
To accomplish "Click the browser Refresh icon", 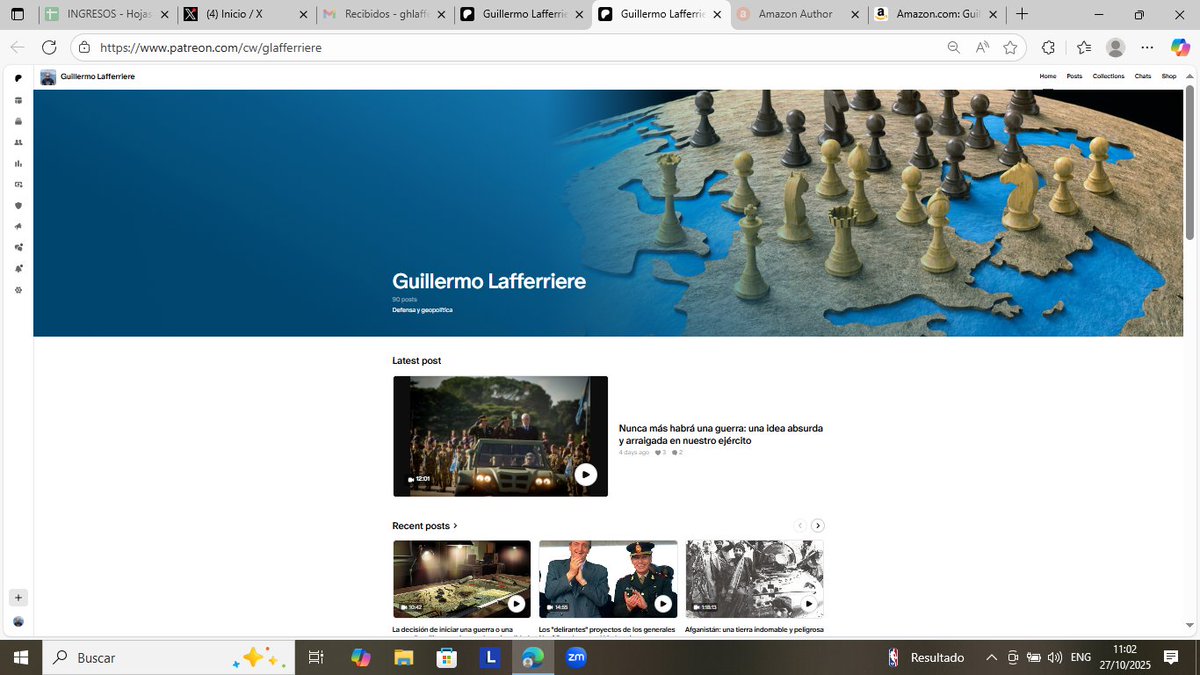I will pos(49,47).
